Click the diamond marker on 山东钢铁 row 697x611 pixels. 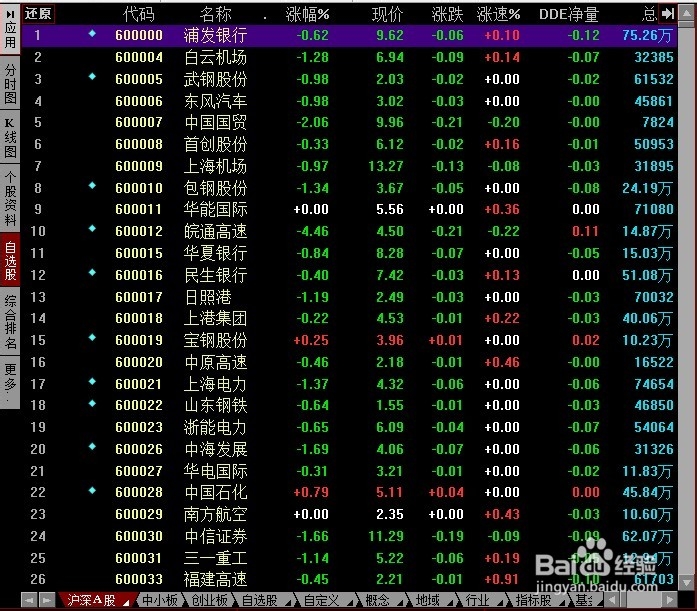92,403
